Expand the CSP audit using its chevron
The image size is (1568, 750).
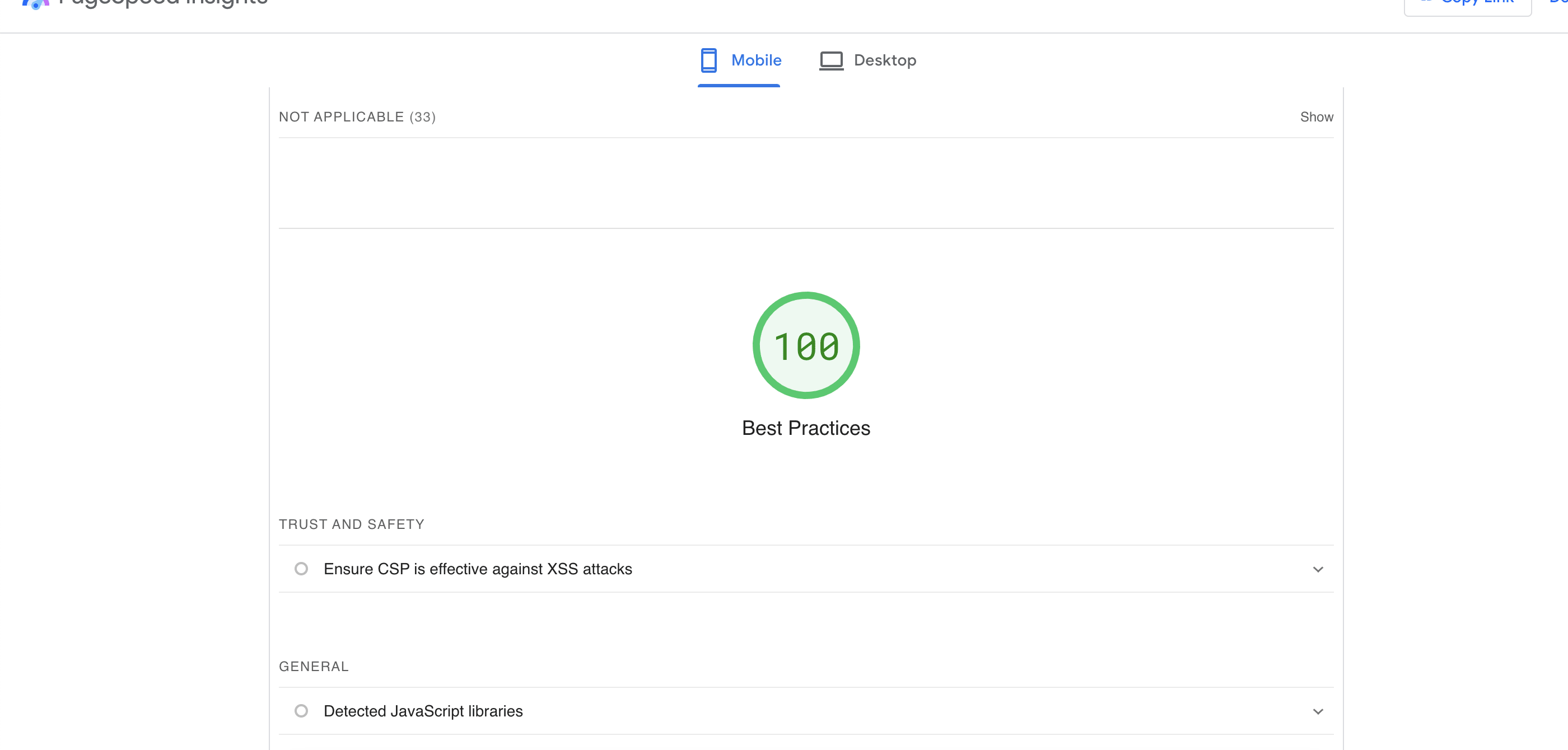click(1317, 569)
